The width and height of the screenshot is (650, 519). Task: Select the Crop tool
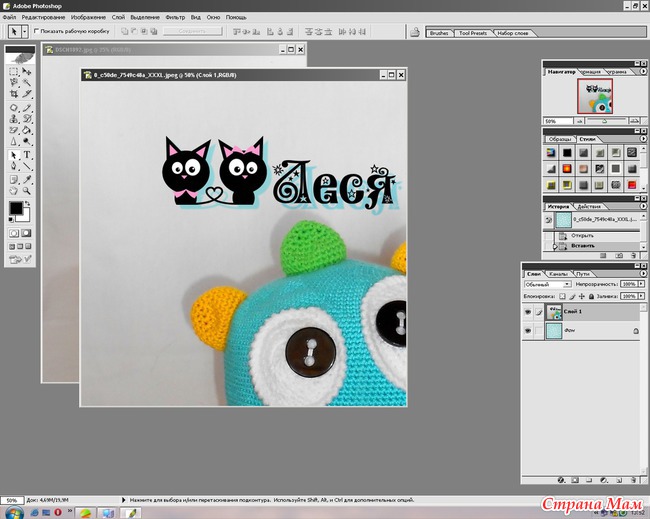point(13,95)
